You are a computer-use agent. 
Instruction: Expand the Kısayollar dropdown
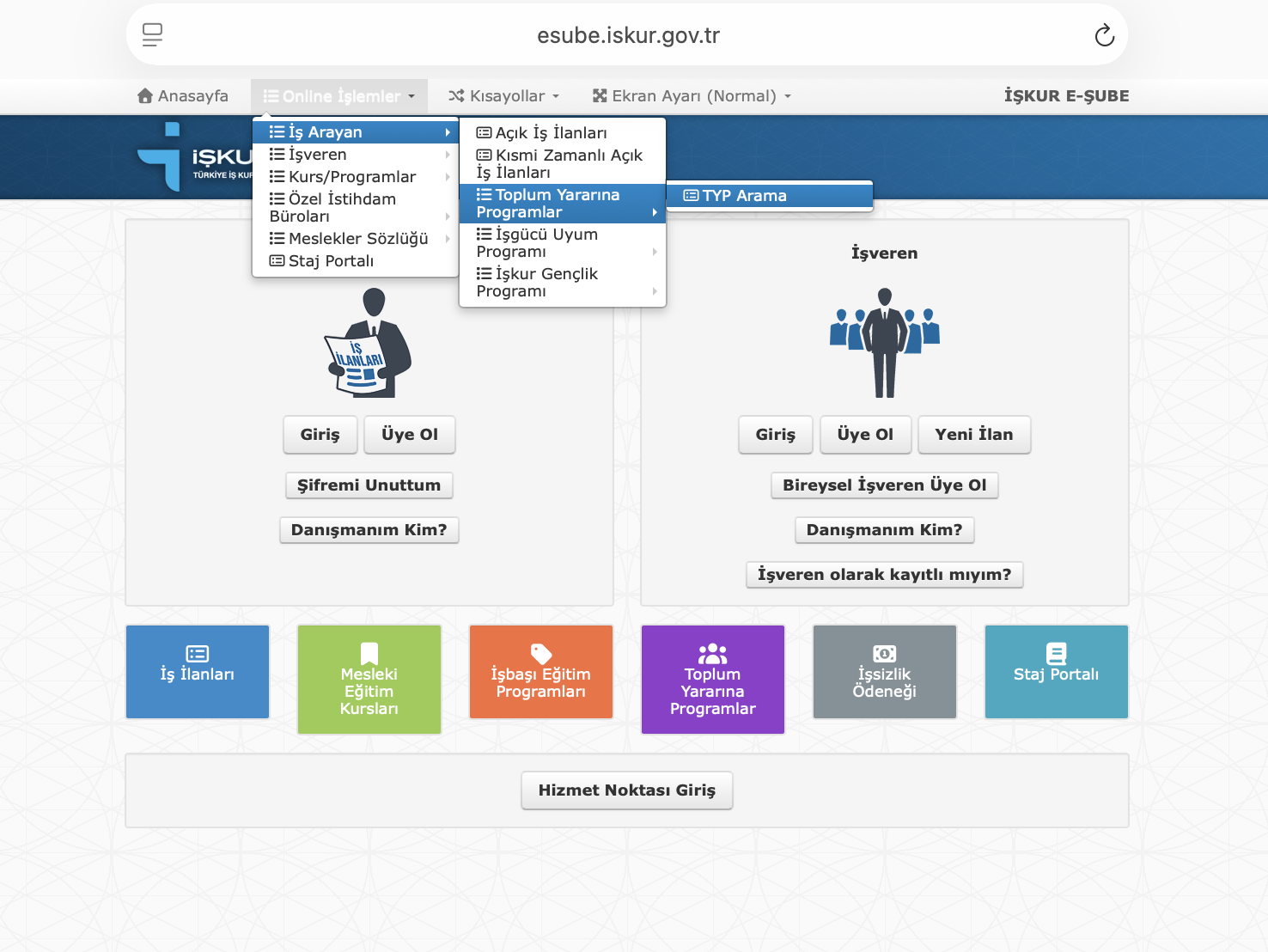tap(504, 96)
